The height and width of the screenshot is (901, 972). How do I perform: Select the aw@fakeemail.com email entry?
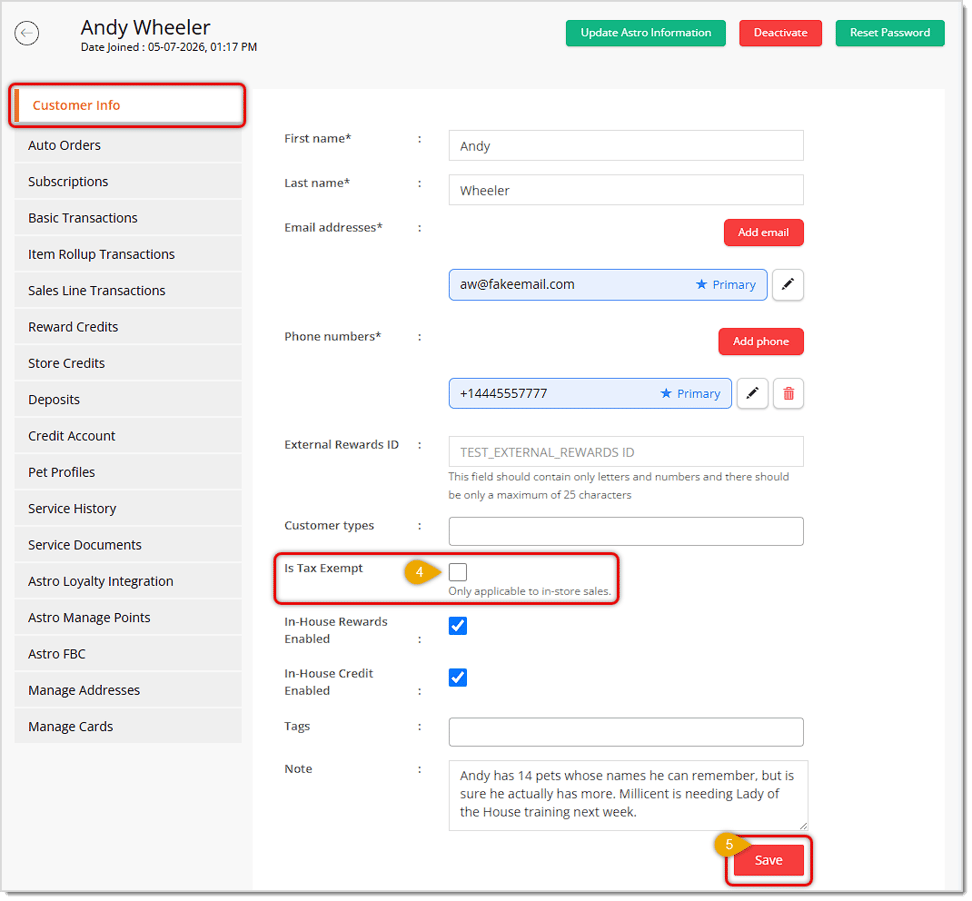coord(609,285)
